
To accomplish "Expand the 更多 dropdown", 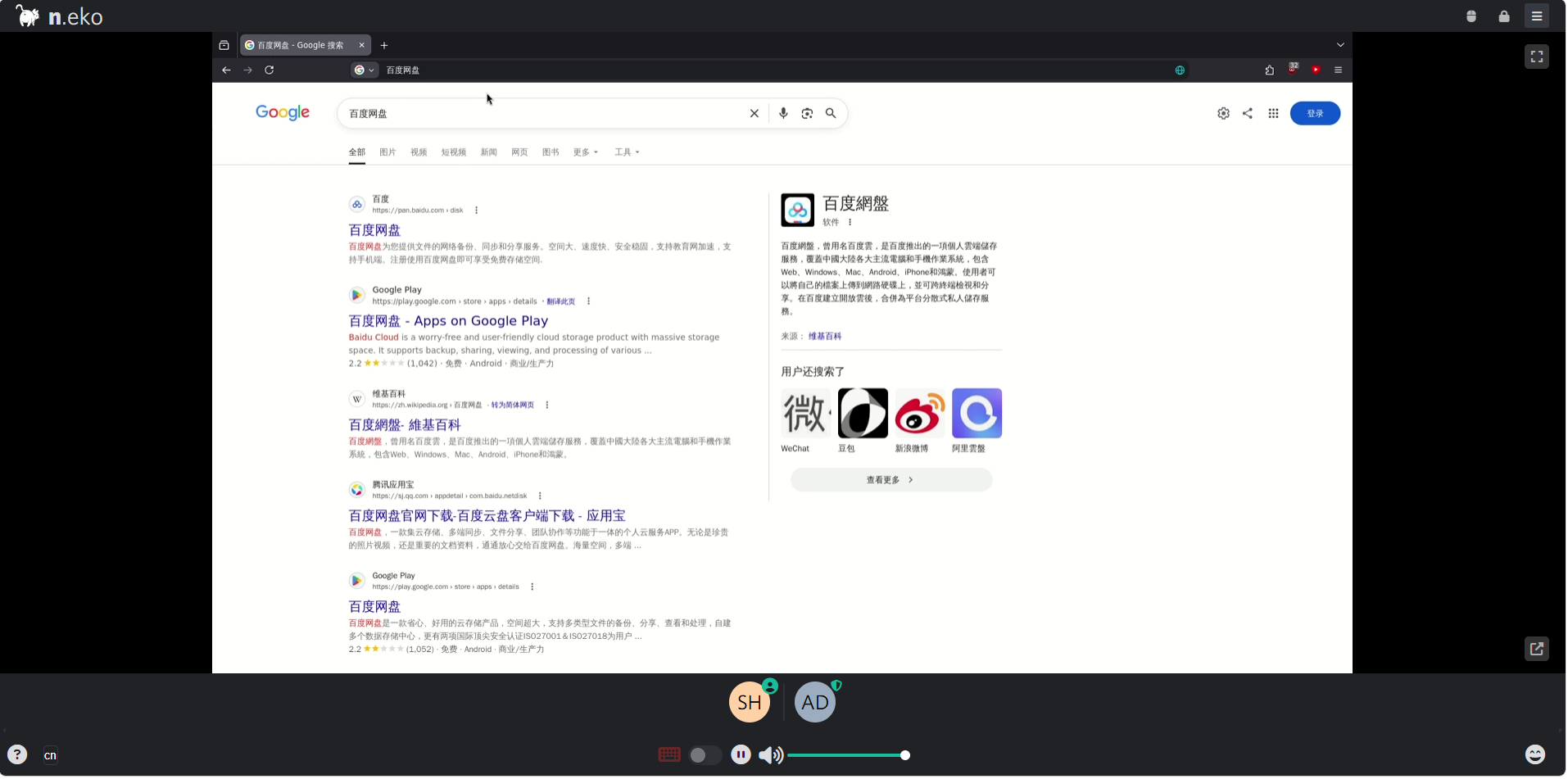I will click(586, 152).
